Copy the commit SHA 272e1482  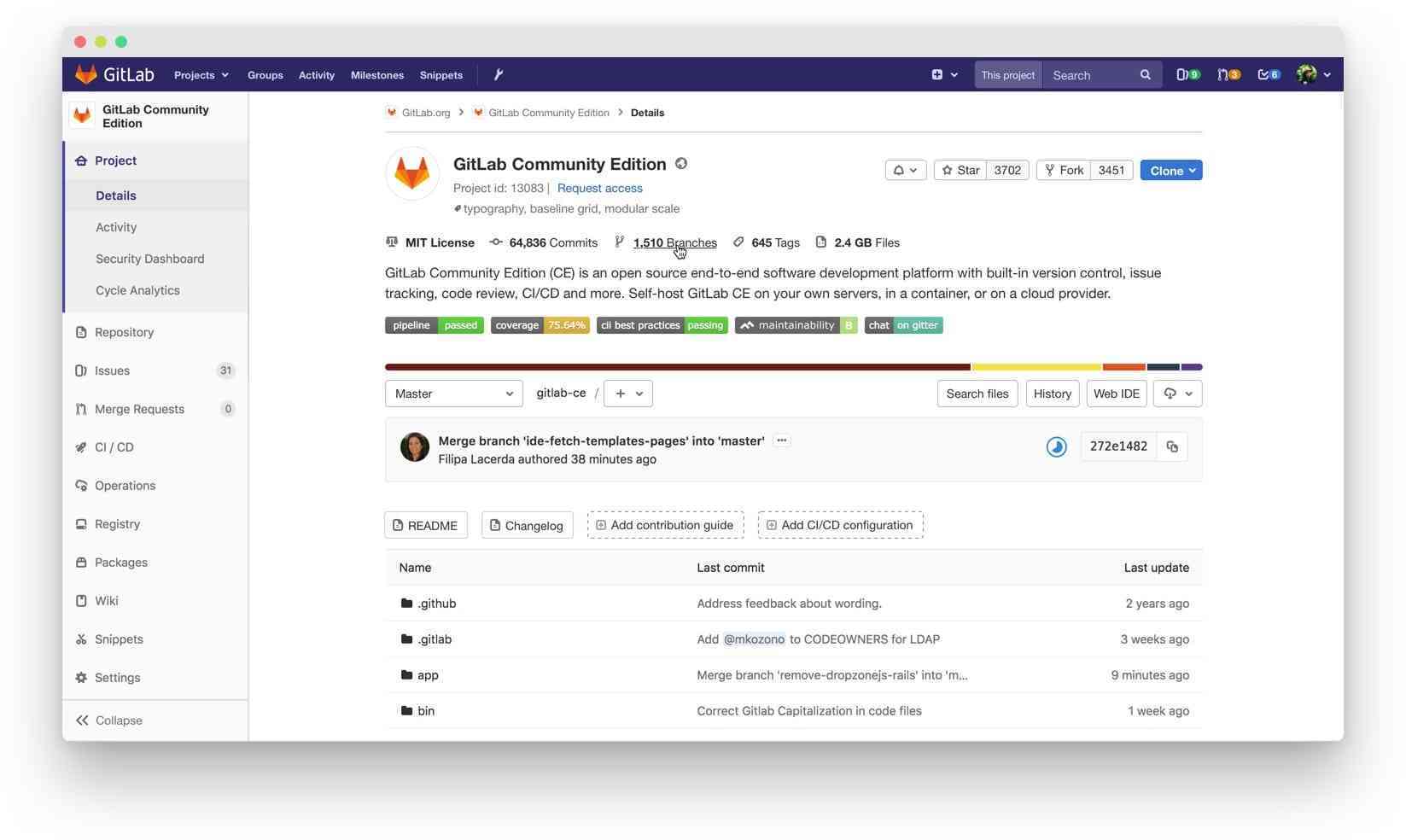(1172, 446)
